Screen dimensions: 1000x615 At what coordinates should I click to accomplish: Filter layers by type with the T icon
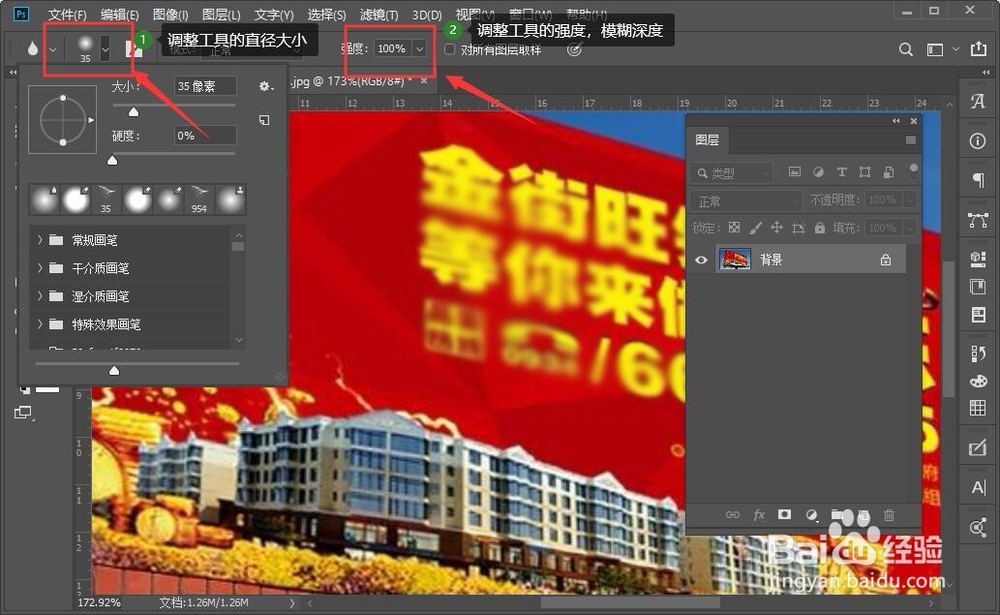842,172
